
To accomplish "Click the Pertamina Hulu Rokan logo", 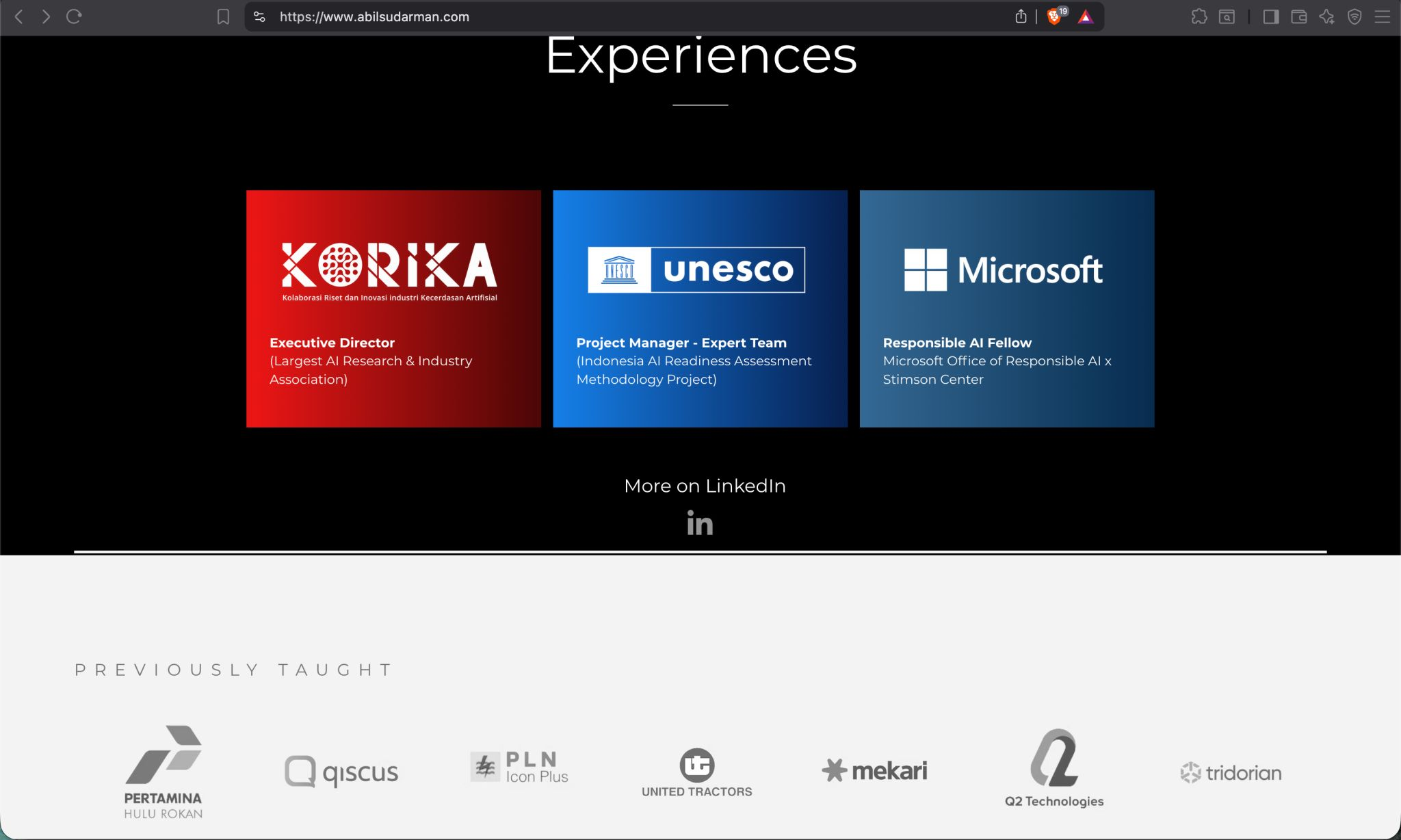I will click(x=163, y=772).
